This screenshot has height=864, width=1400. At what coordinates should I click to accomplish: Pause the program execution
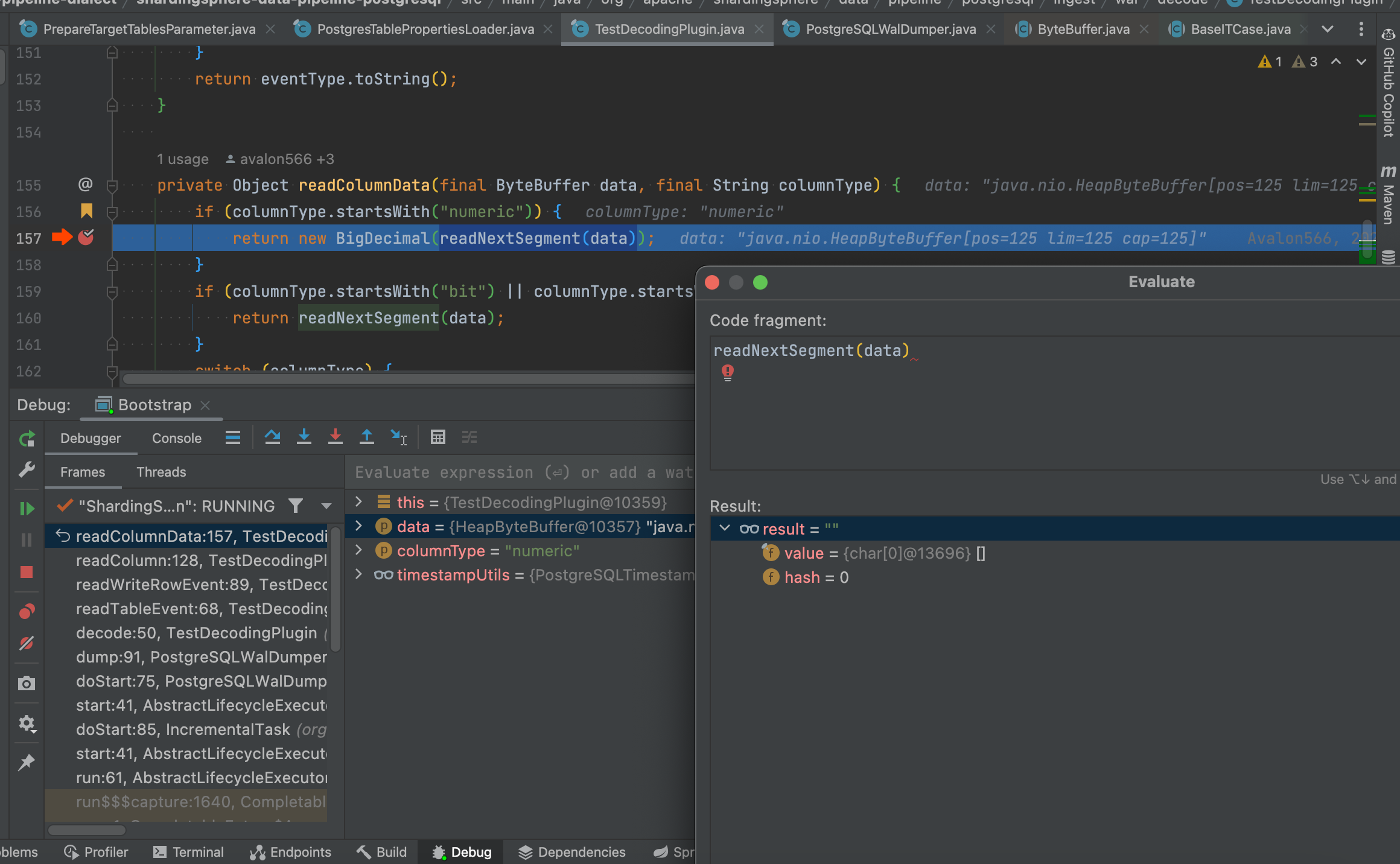27,540
